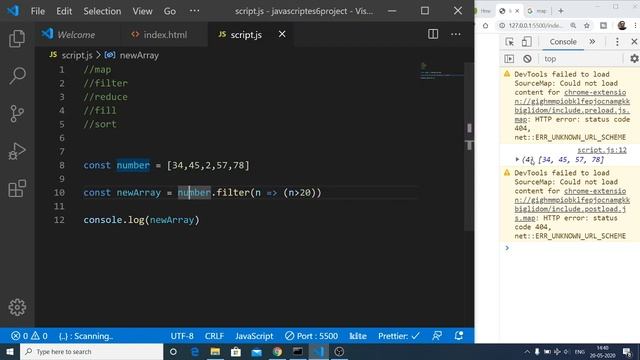Open the Go menu

(x=170, y=11)
